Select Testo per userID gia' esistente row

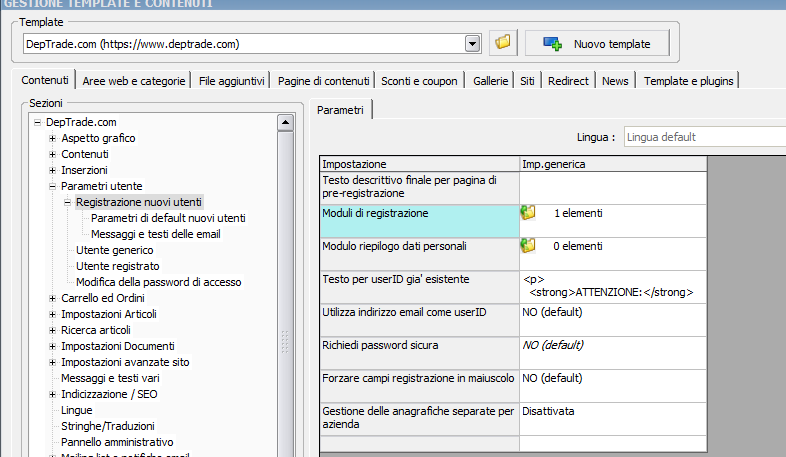click(x=420, y=287)
